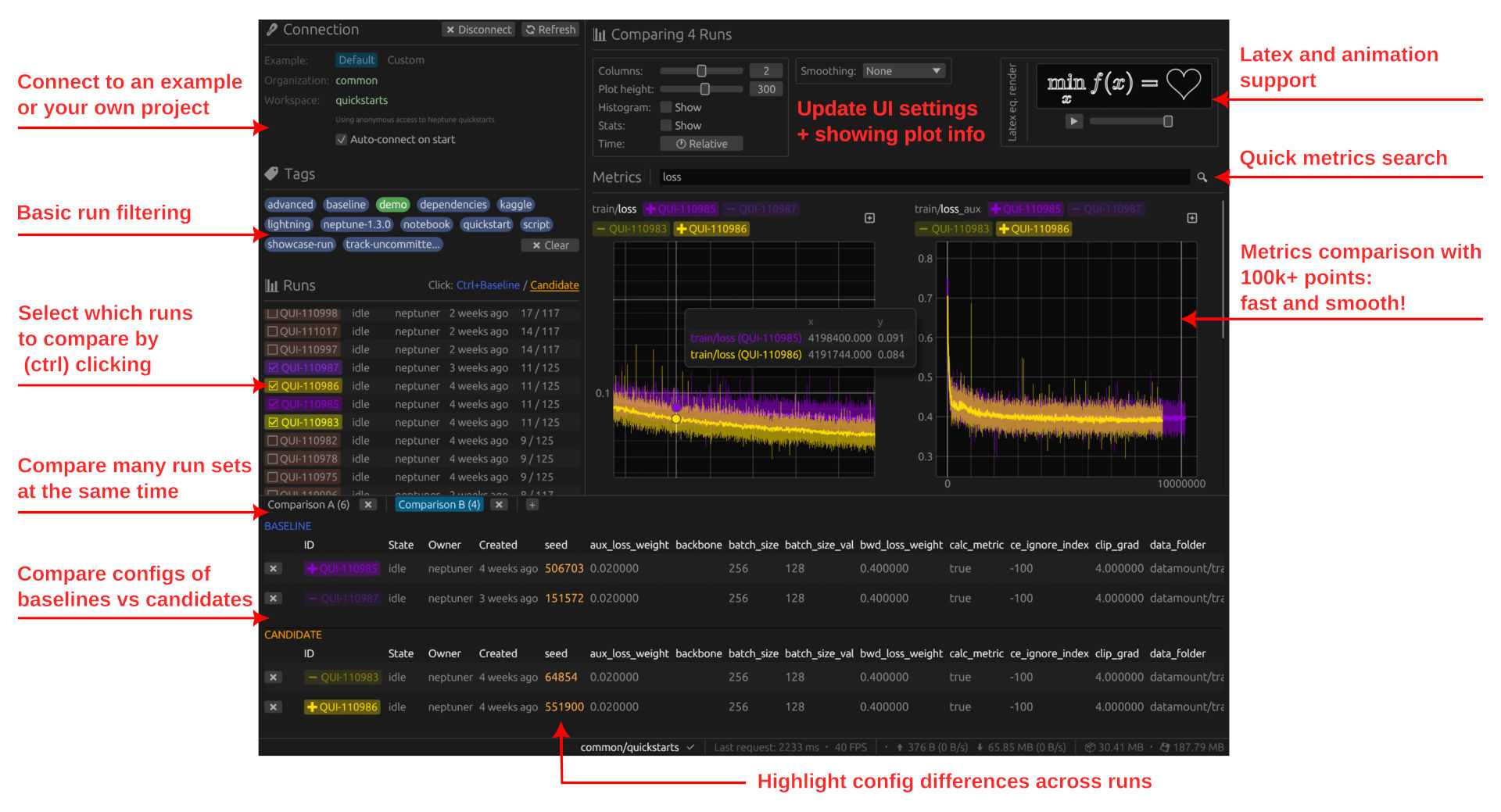Screen dimensions: 1501x812
Task: Toggle Auto-connect on start checkbox
Action: point(342,140)
